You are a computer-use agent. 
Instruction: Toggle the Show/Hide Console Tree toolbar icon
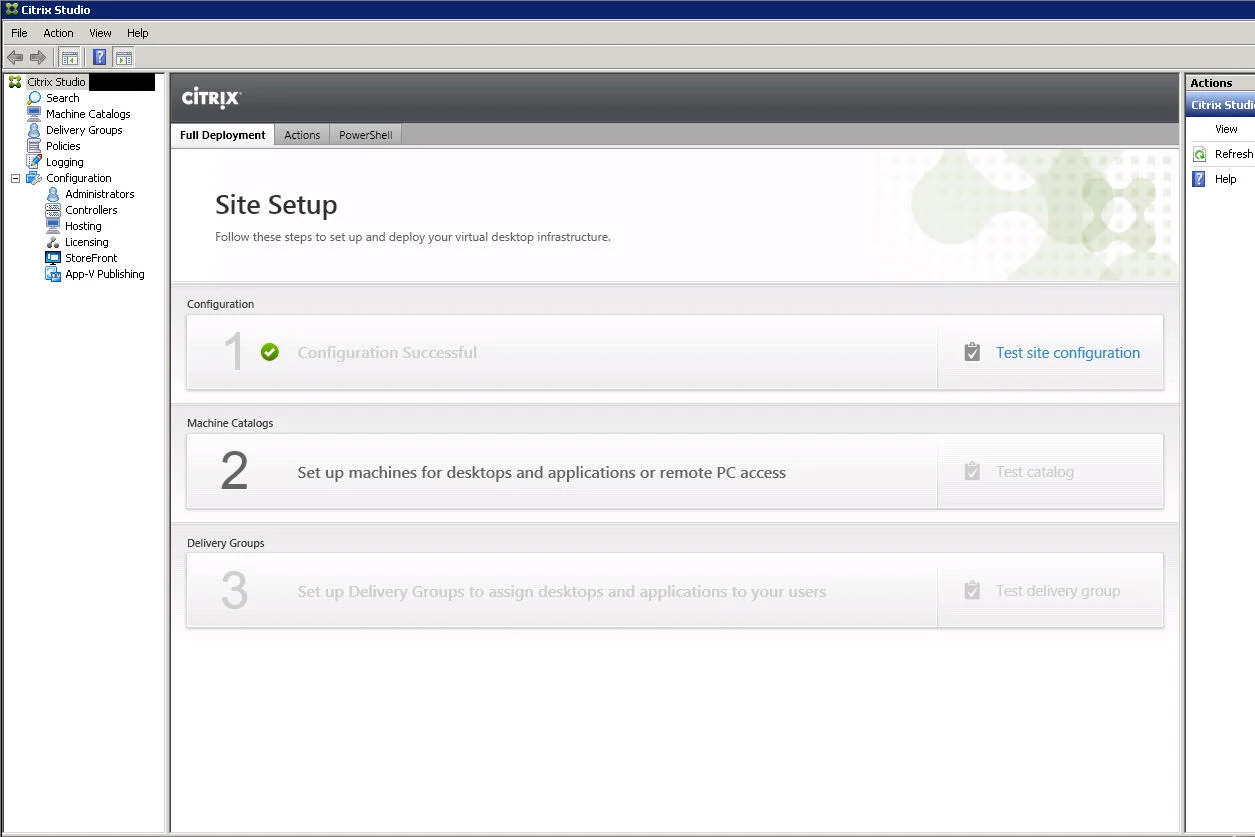(70, 58)
